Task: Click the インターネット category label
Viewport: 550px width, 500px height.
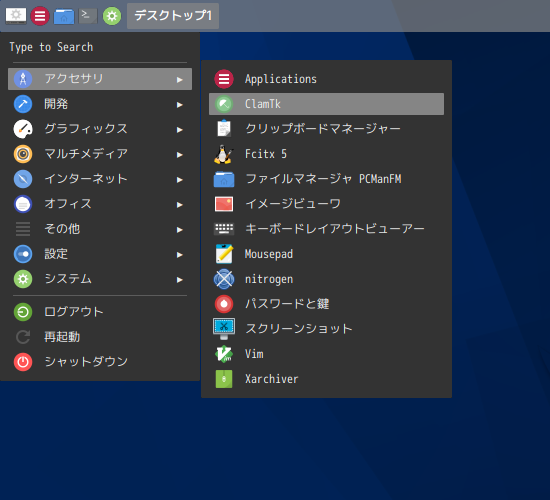Action: (x=86, y=179)
